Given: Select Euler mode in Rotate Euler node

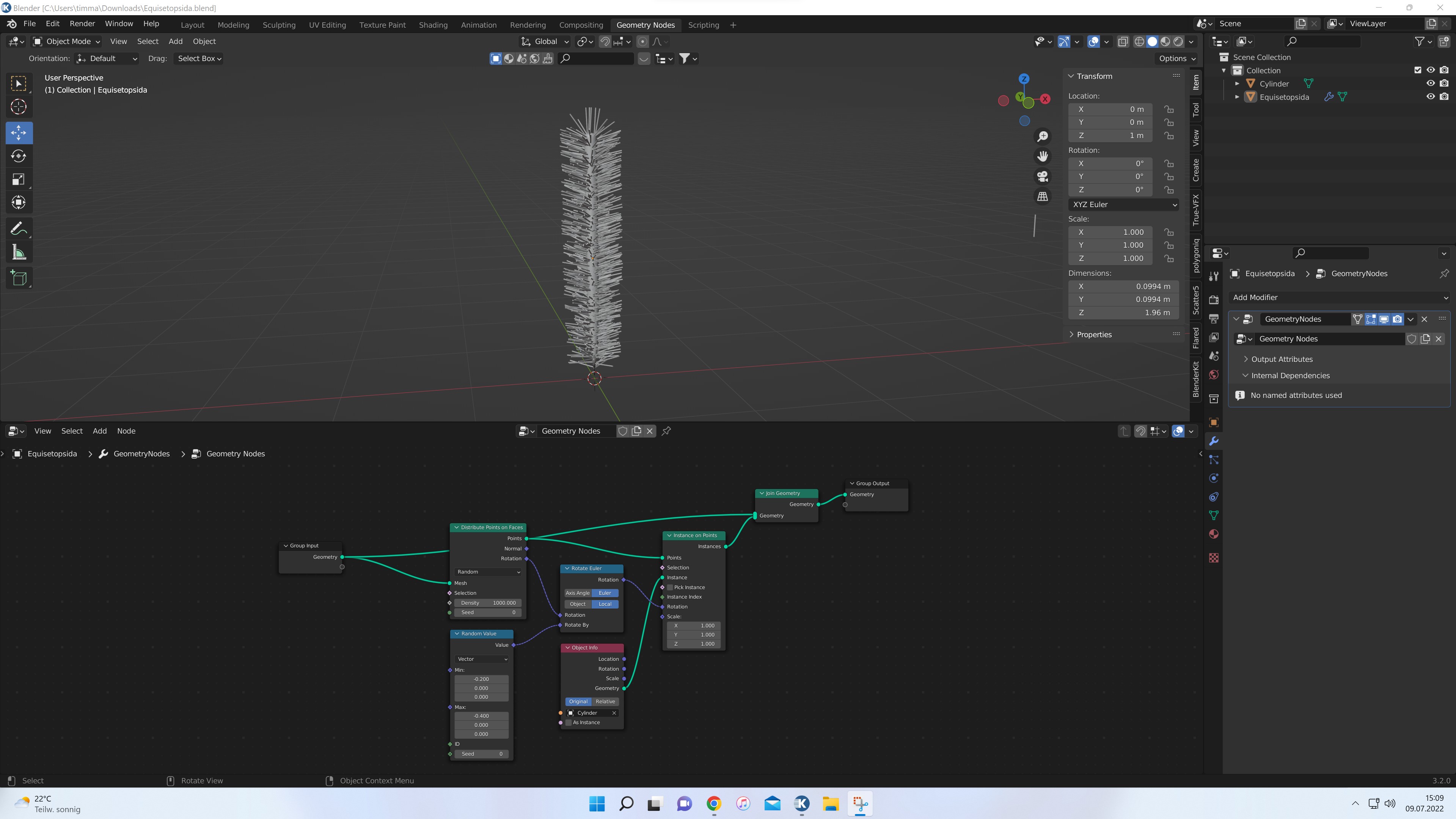Looking at the screenshot, I should pos(605,593).
